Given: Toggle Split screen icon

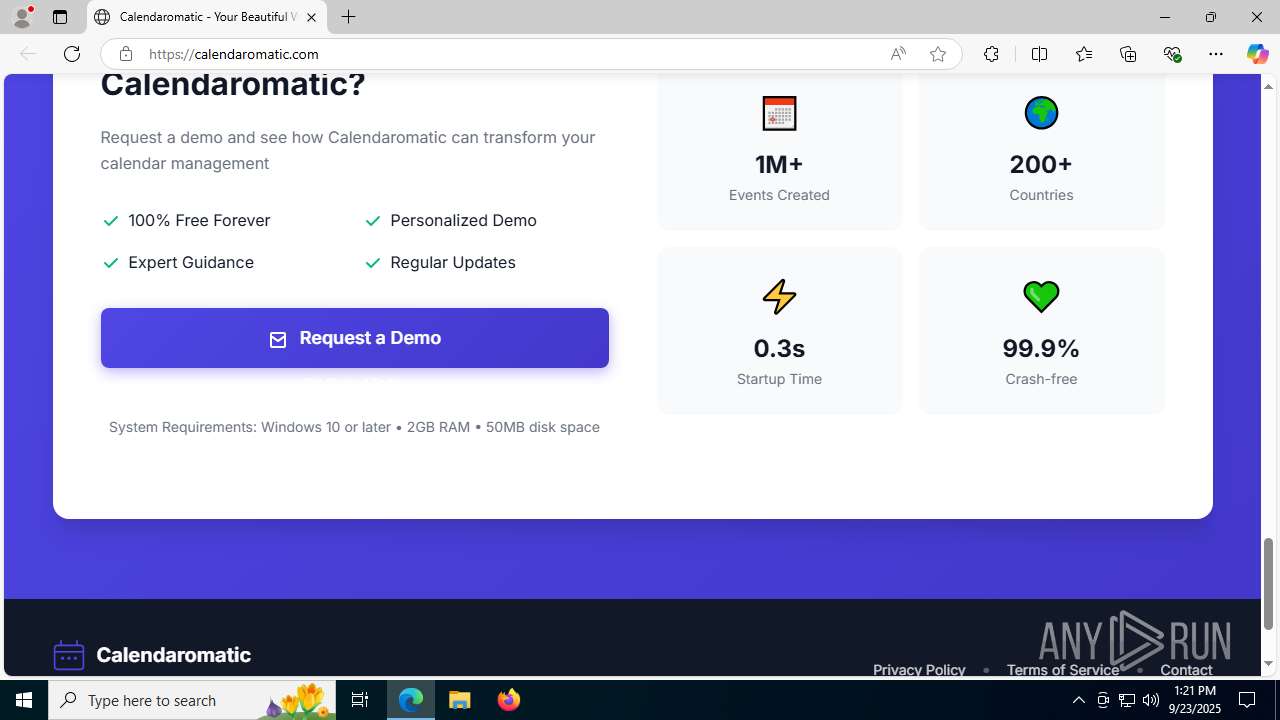Looking at the screenshot, I should tap(1039, 54).
